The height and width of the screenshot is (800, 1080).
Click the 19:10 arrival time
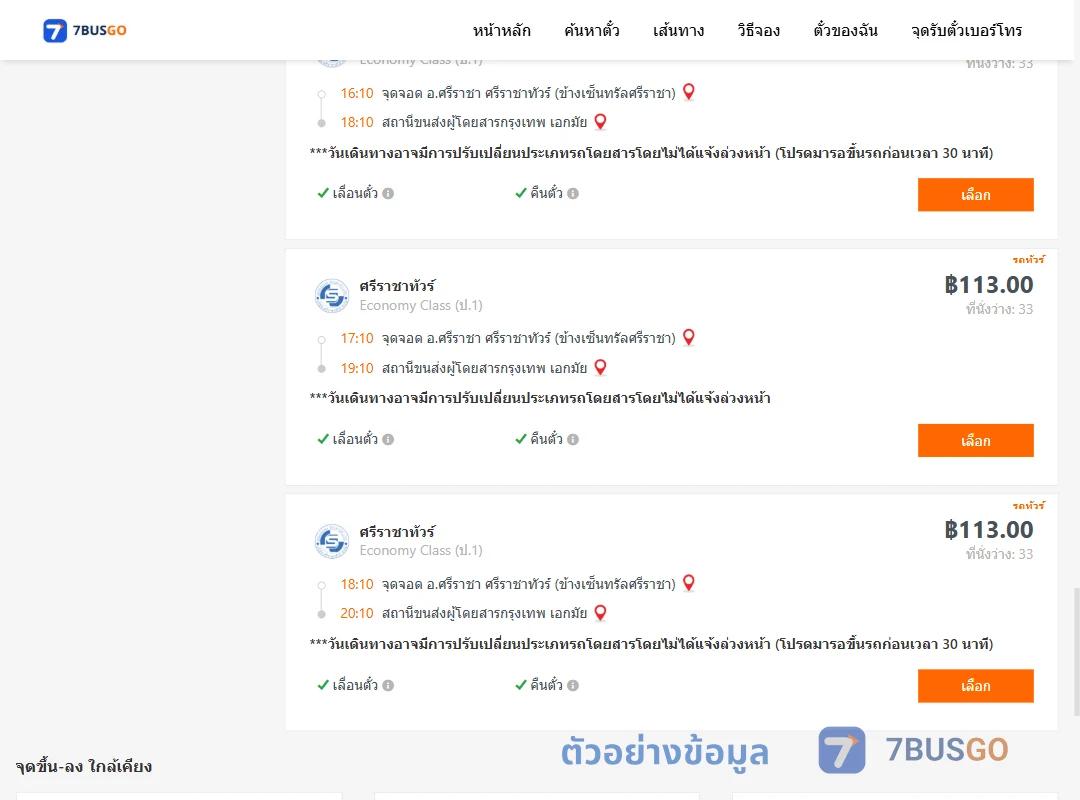[x=357, y=368]
